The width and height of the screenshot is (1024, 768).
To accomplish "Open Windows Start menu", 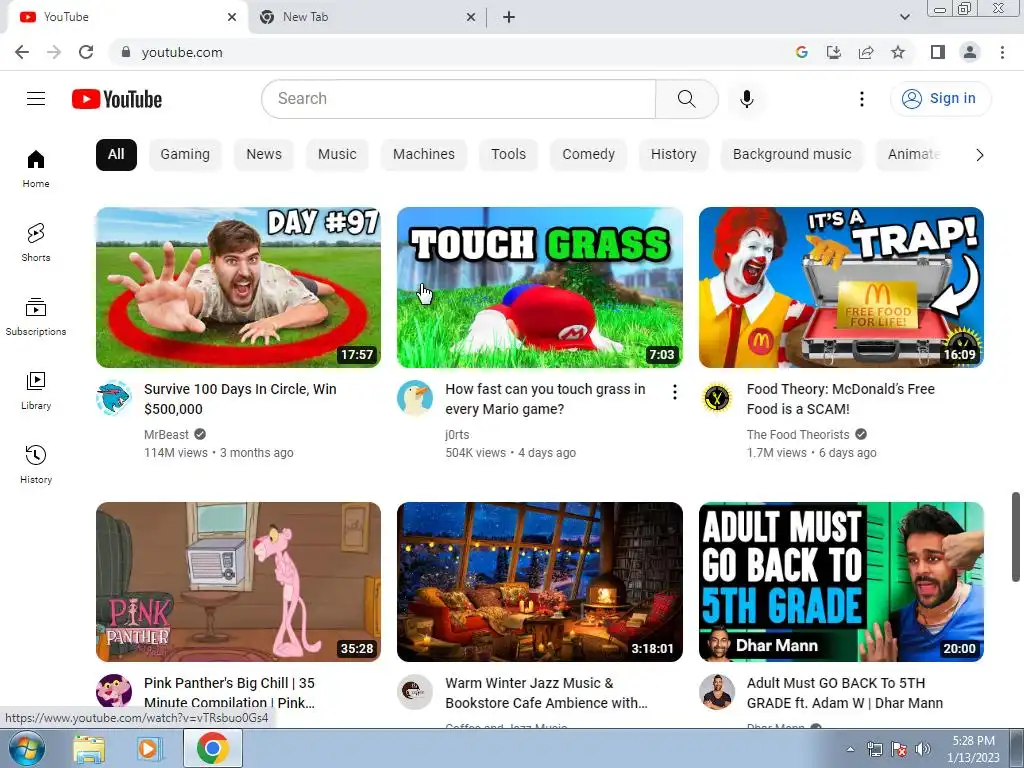I will click(27, 748).
